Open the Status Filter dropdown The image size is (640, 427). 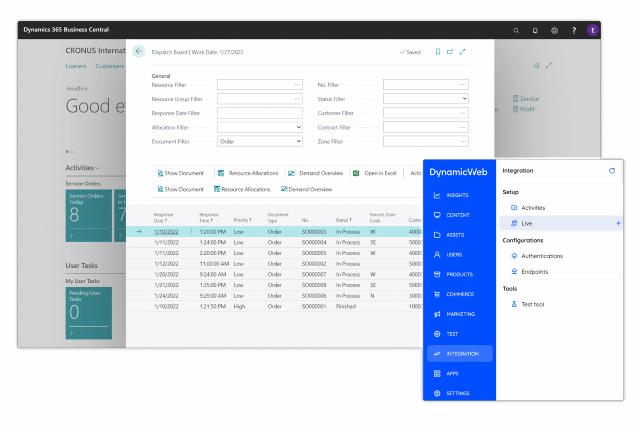click(x=466, y=98)
